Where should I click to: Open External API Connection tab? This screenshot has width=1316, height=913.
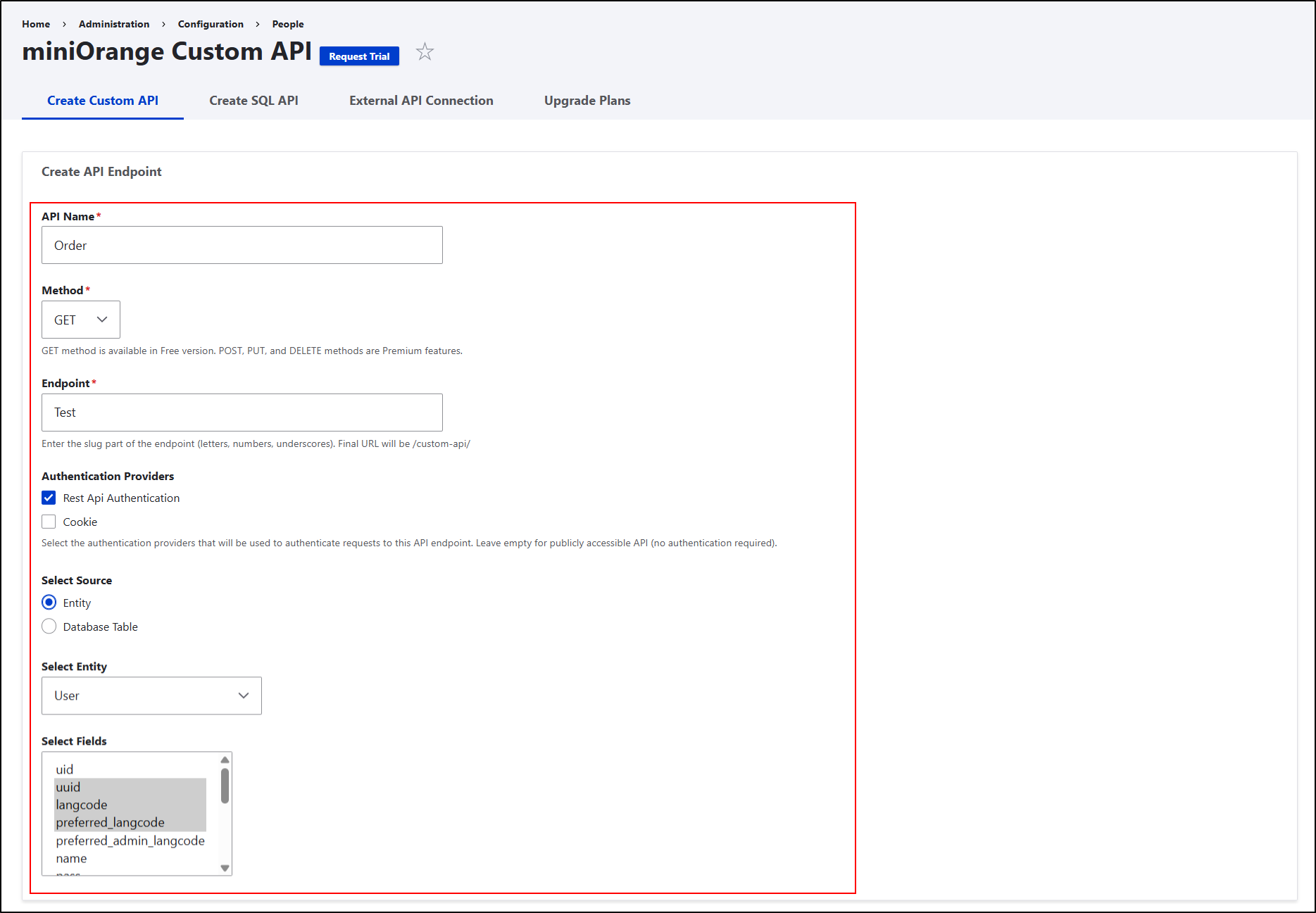421,101
